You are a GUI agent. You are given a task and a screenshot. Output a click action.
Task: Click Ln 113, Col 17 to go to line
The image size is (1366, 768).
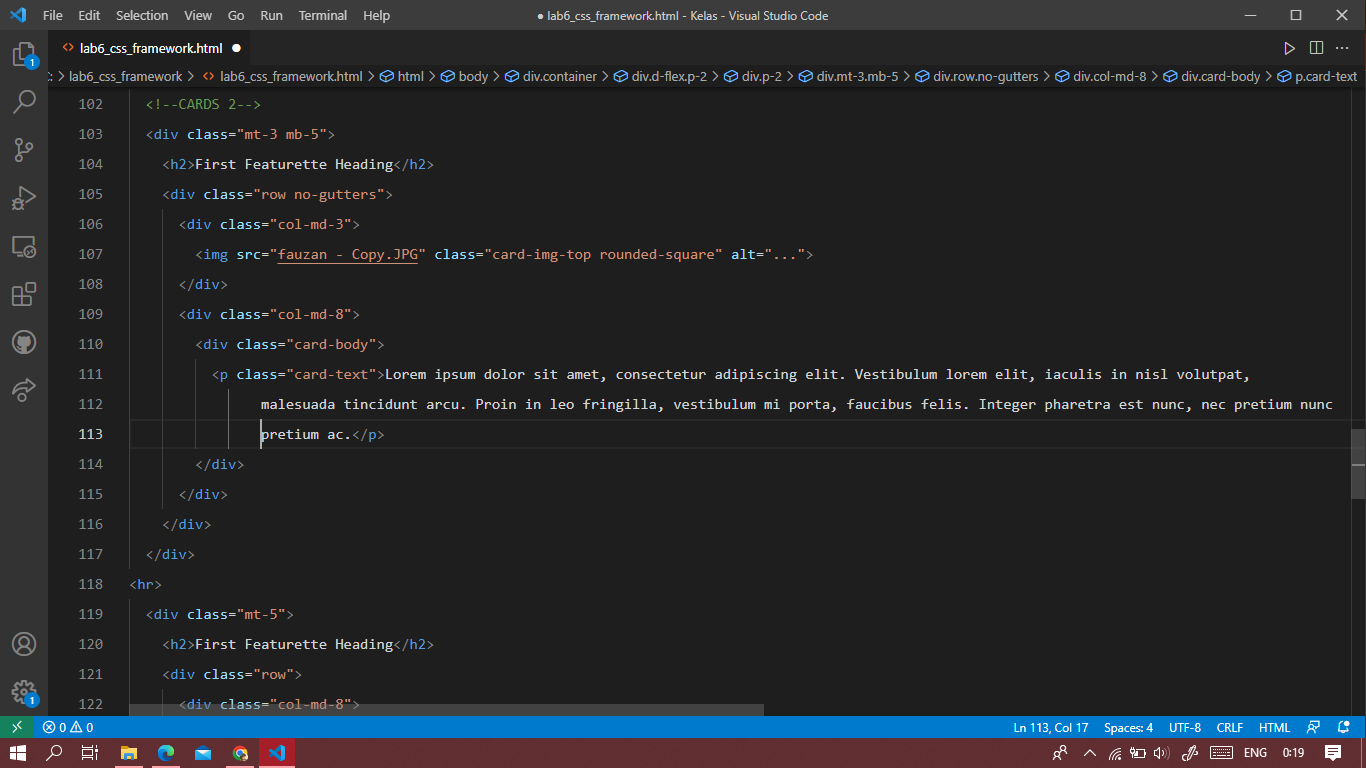(1050, 727)
